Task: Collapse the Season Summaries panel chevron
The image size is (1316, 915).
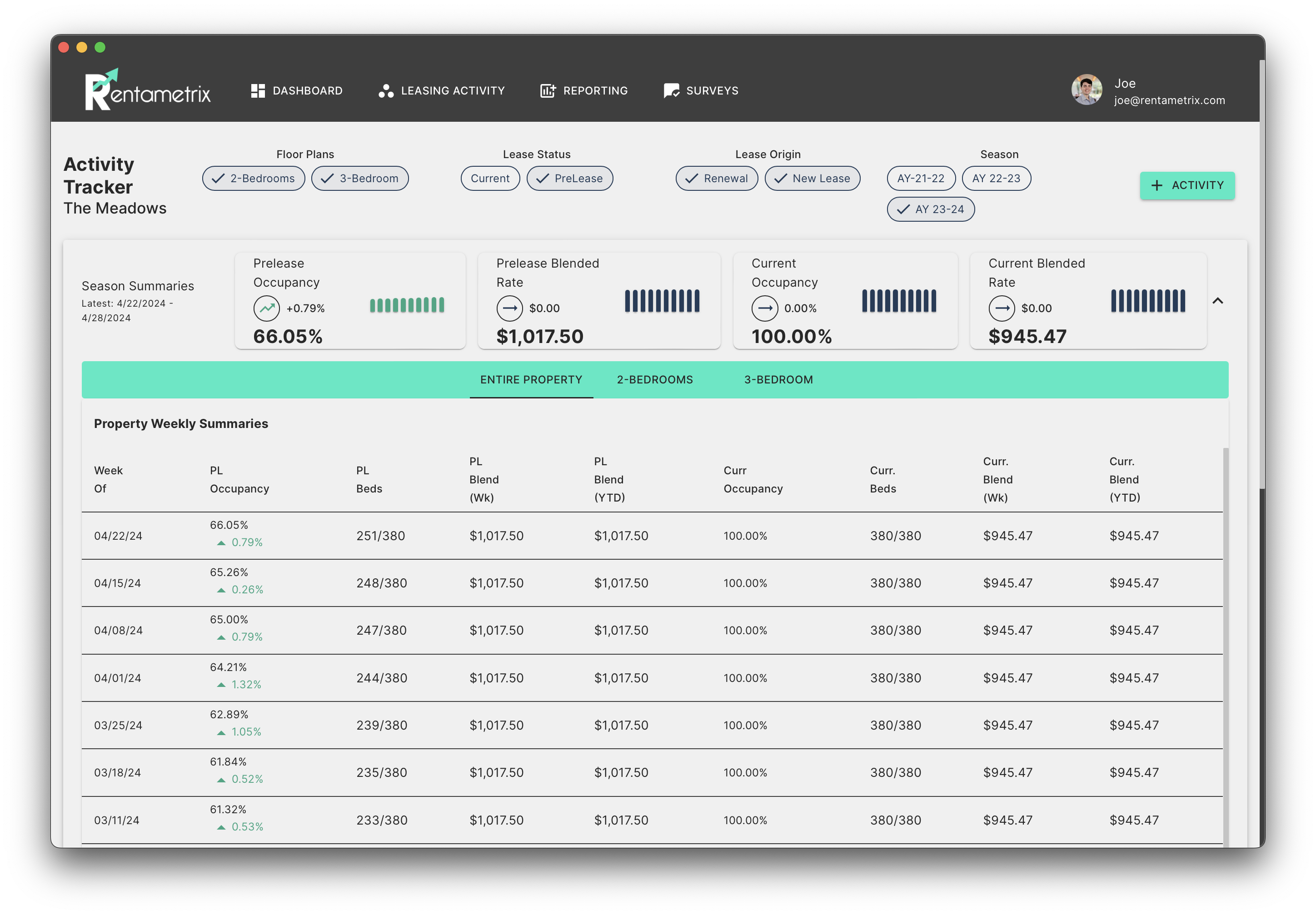Action: click(x=1217, y=301)
